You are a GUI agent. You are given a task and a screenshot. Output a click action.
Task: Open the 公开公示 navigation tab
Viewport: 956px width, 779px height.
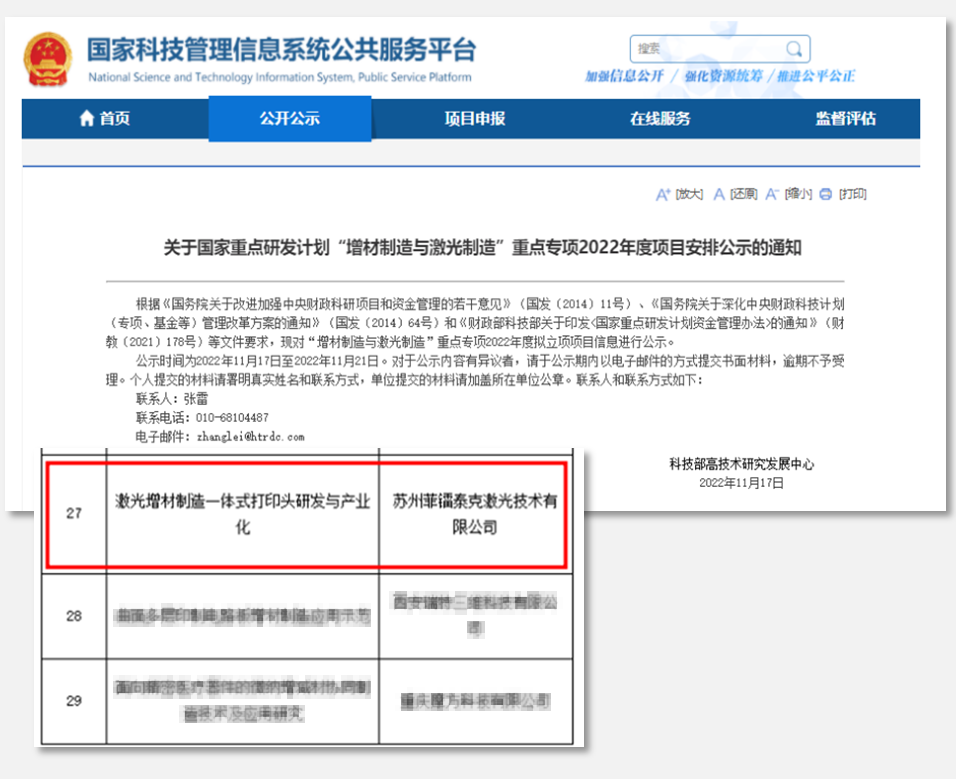point(290,119)
